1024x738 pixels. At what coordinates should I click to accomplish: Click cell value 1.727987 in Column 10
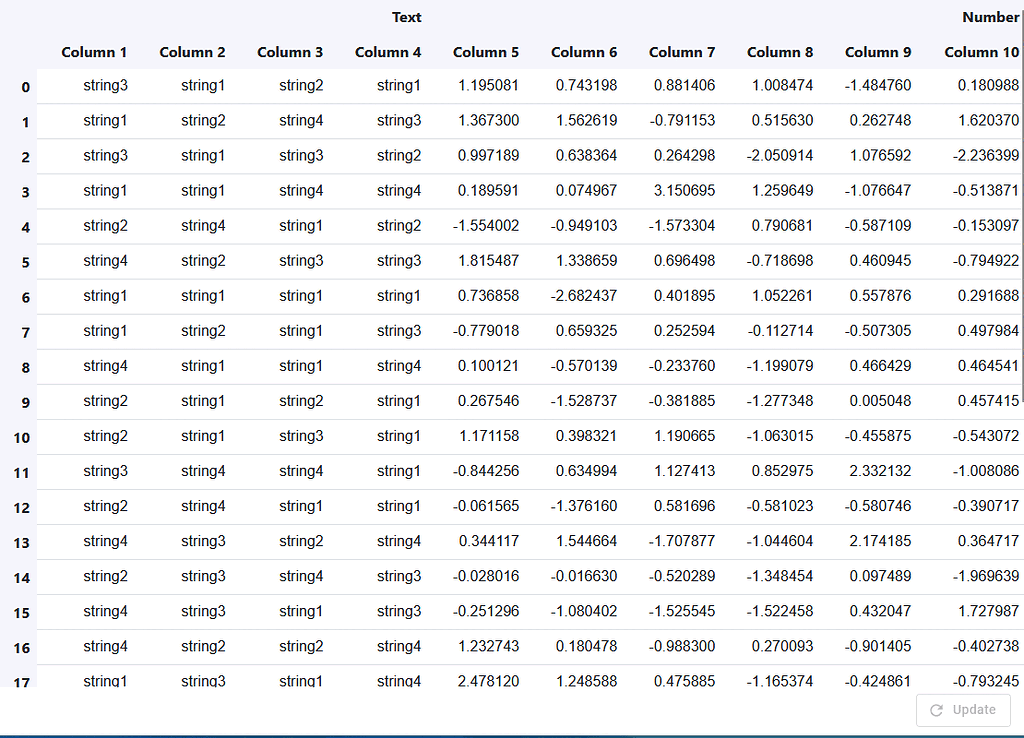coord(982,611)
